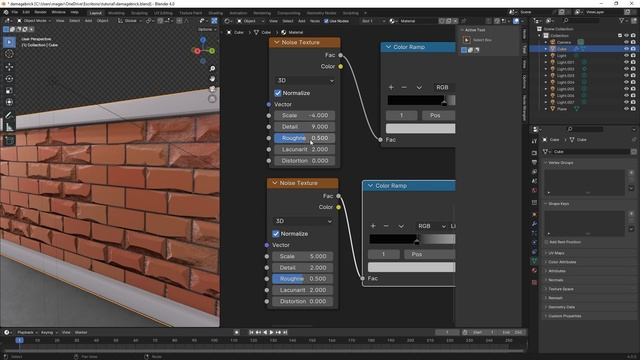Add a color stop in upper Color Ramp
Image resolution: width=640 pixels, height=360 pixels.
click(391, 87)
